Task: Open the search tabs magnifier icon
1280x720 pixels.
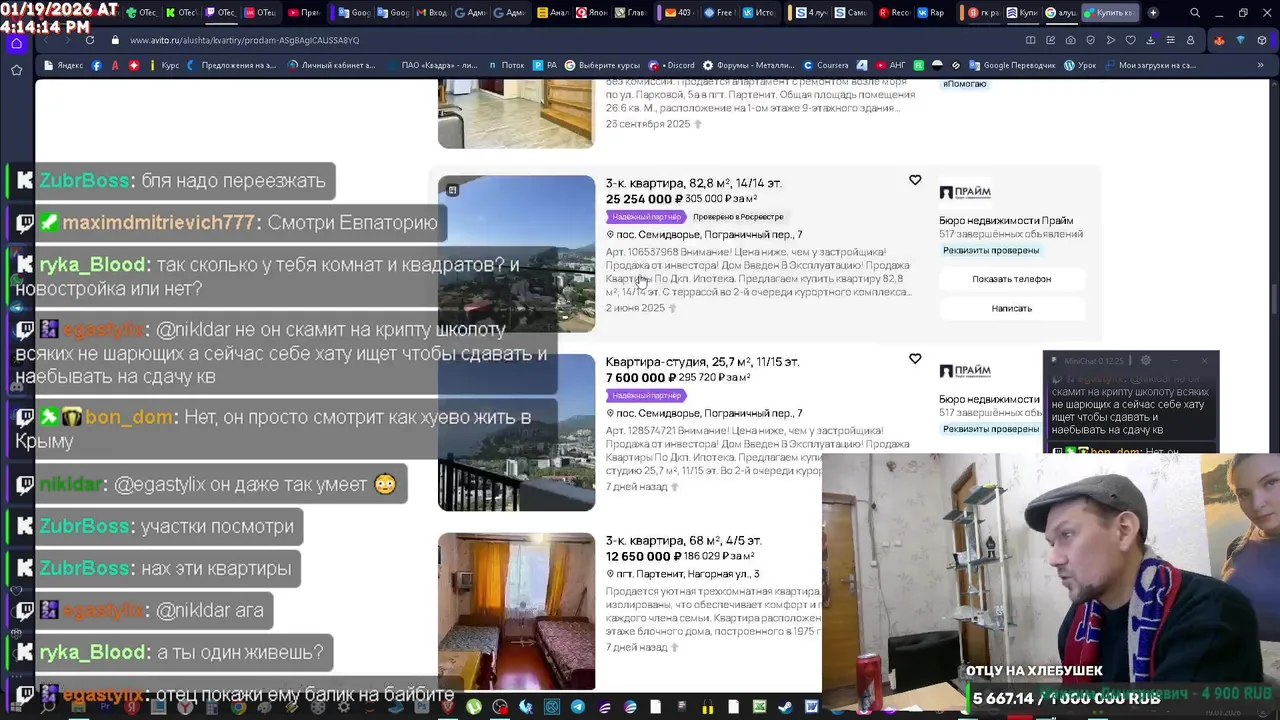Action: [1195, 13]
